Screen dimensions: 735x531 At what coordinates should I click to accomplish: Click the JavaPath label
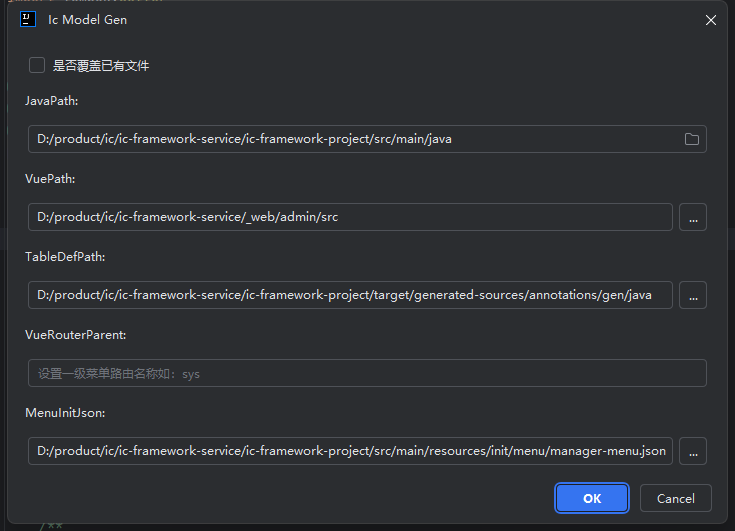coord(52,101)
